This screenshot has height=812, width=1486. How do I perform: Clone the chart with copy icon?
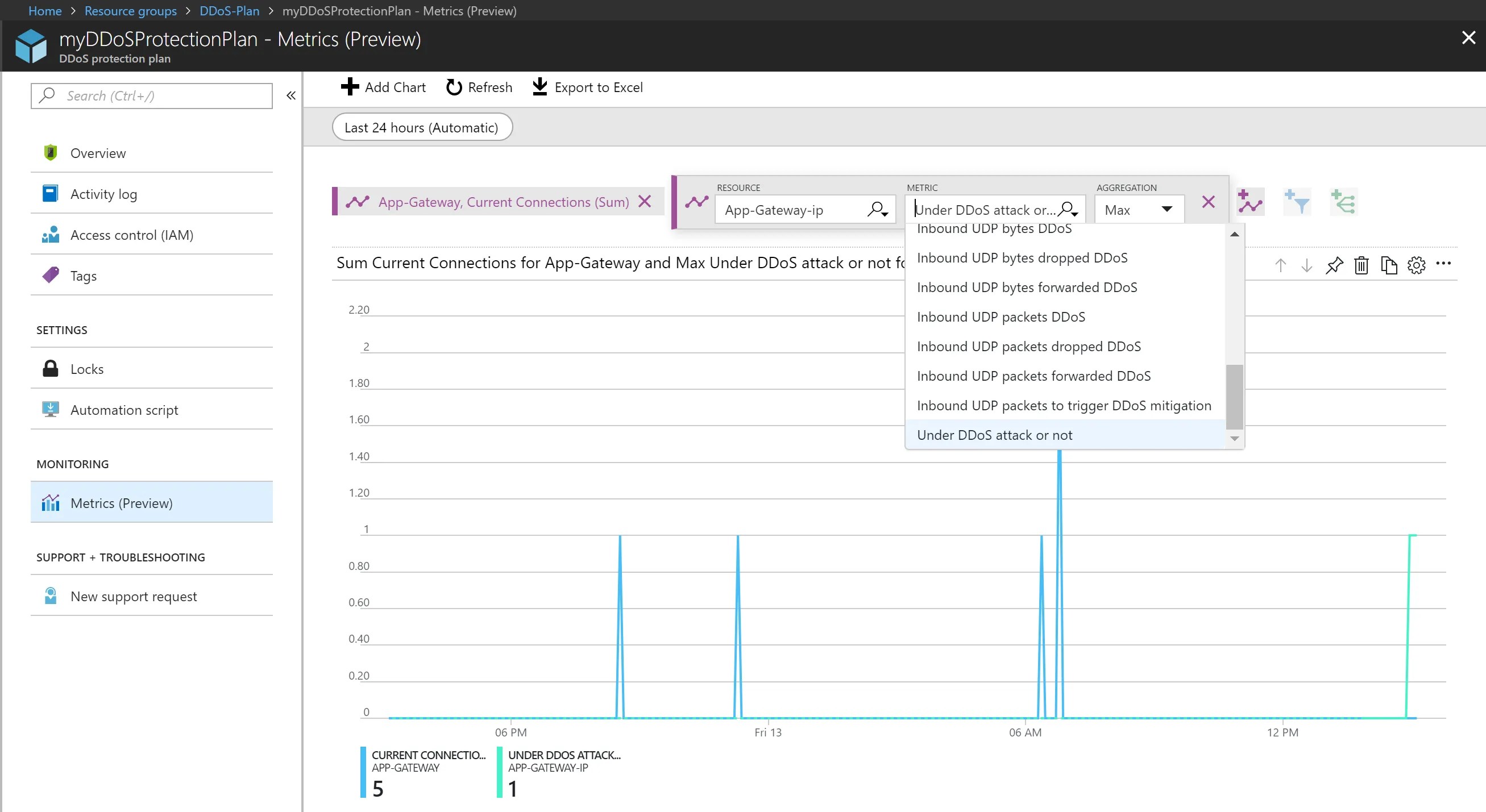(x=1389, y=265)
